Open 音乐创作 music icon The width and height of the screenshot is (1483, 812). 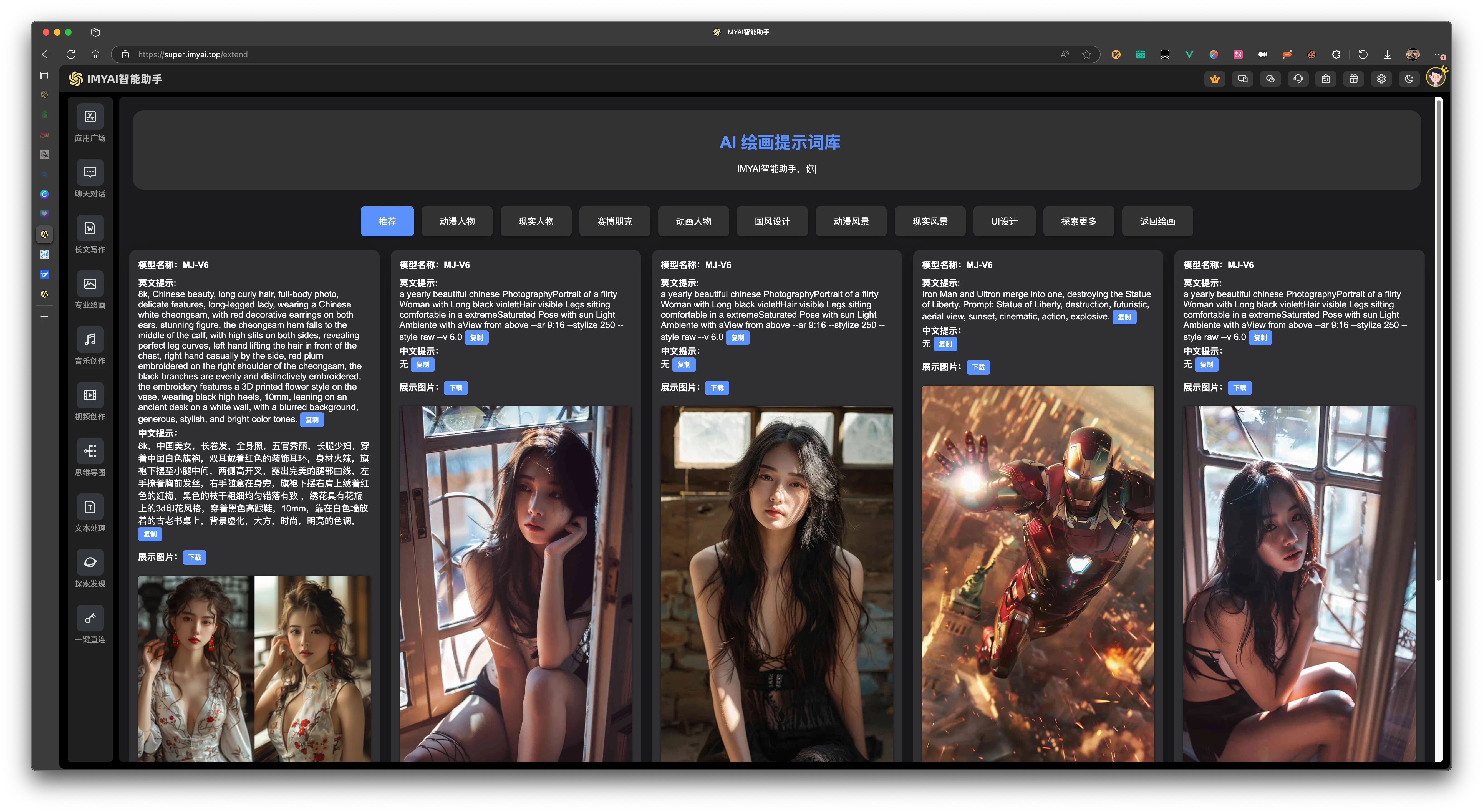(90, 339)
